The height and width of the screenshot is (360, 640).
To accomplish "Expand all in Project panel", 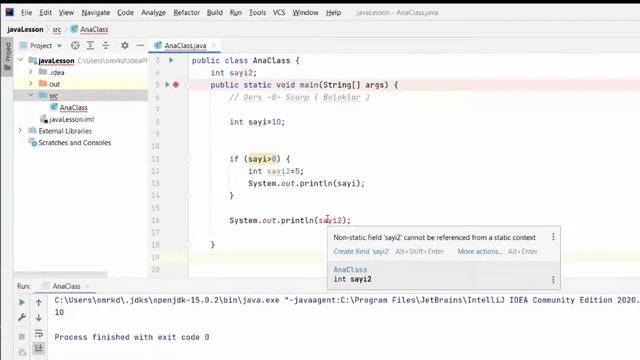I will [x=90, y=46].
